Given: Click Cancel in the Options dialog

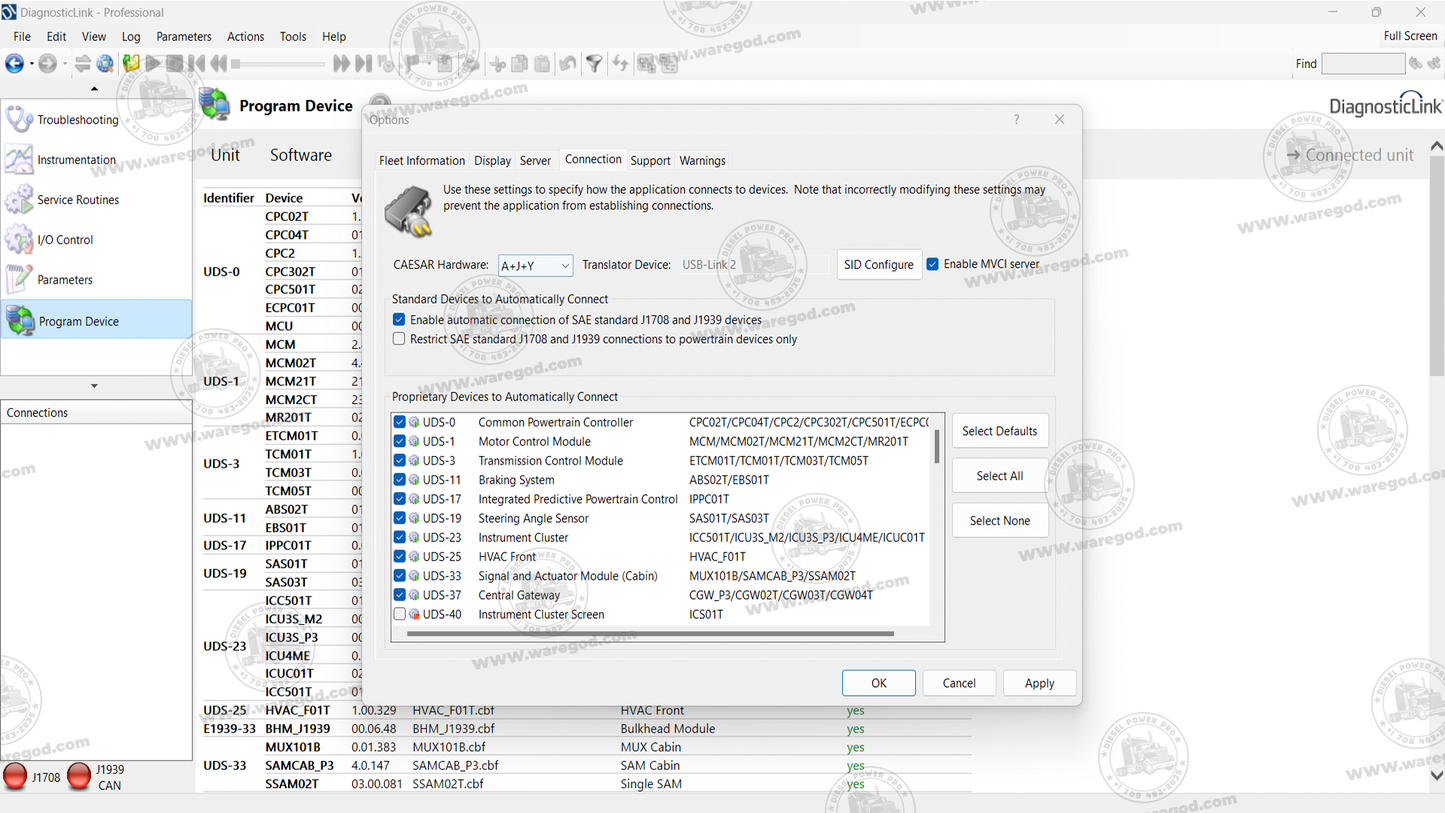Looking at the screenshot, I should [x=959, y=683].
